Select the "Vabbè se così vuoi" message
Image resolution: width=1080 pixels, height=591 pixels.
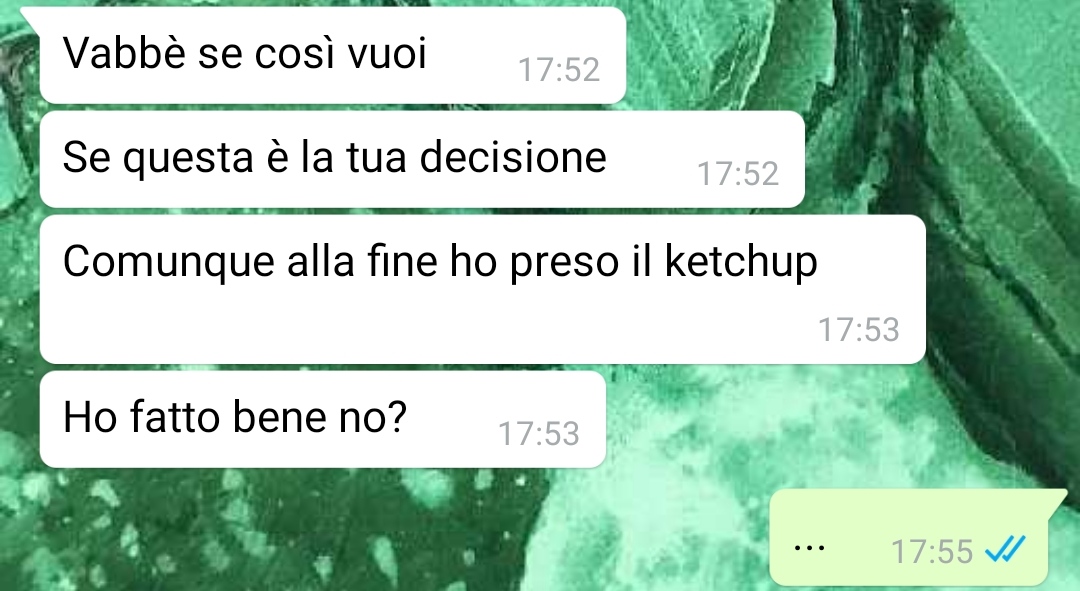333,55
